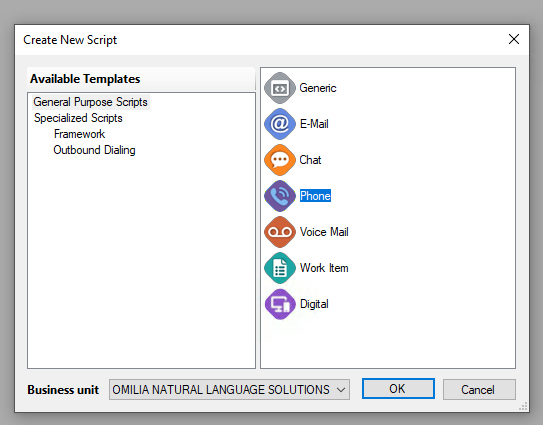Click the Cancel button

(x=479, y=390)
